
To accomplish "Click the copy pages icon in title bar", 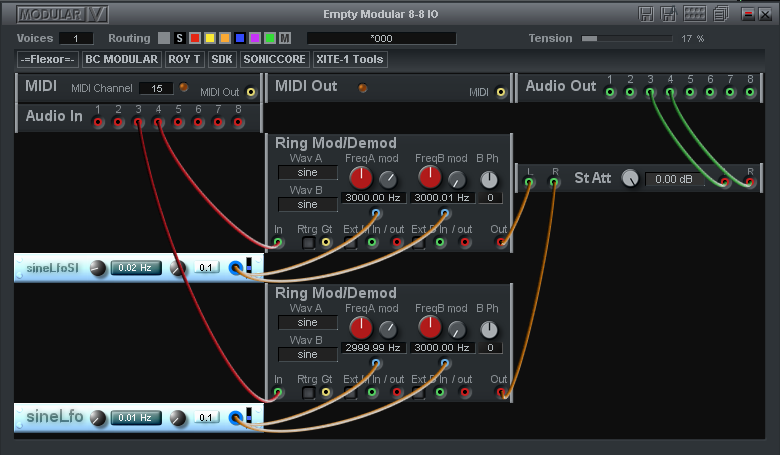I will (x=670, y=14).
